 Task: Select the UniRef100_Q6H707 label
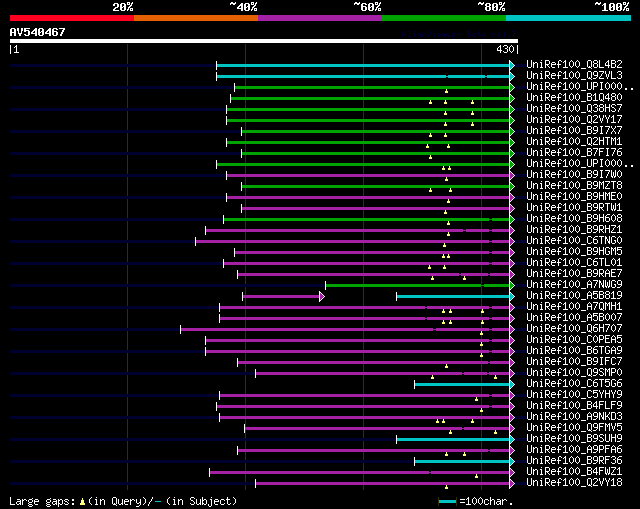[574, 329]
